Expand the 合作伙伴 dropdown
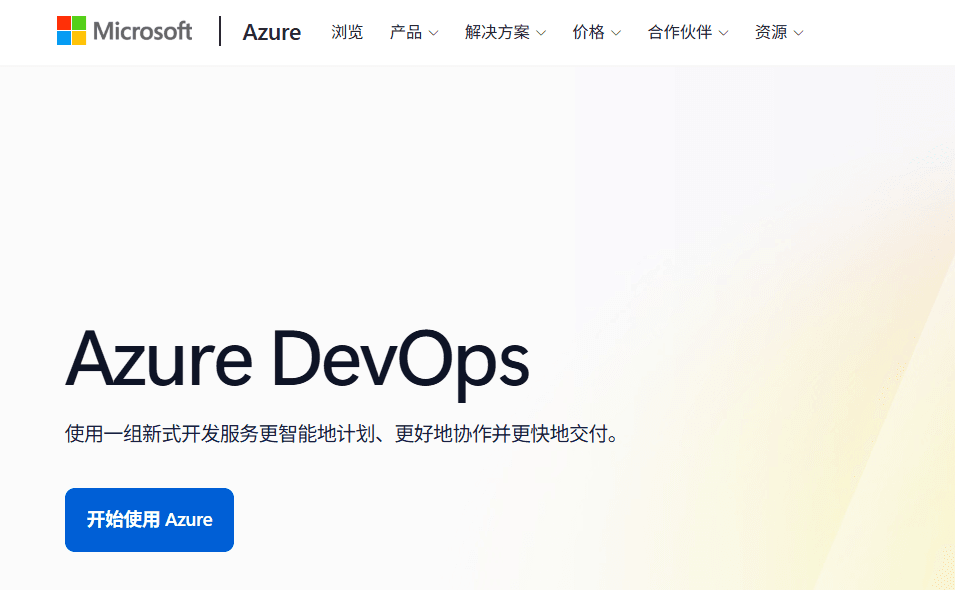 point(688,32)
